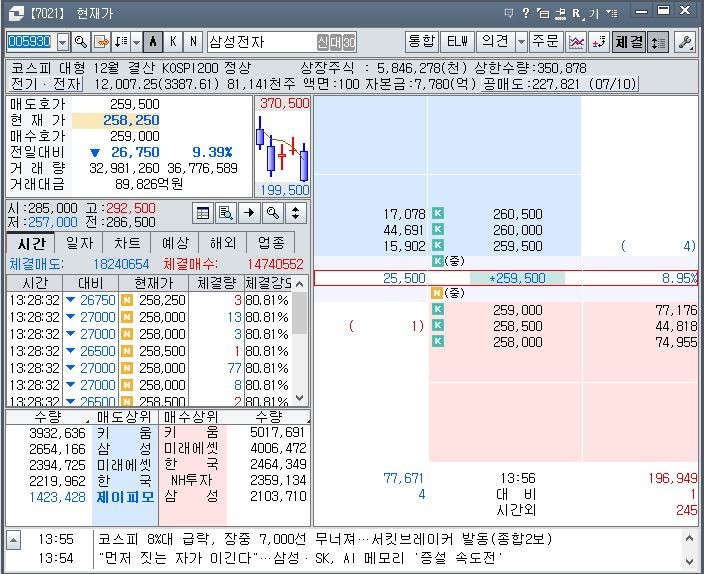Viewport: 704px width, 574px height.
Task: Click the mini candlestick chart thumbnail
Action: click(x=282, y=146)
